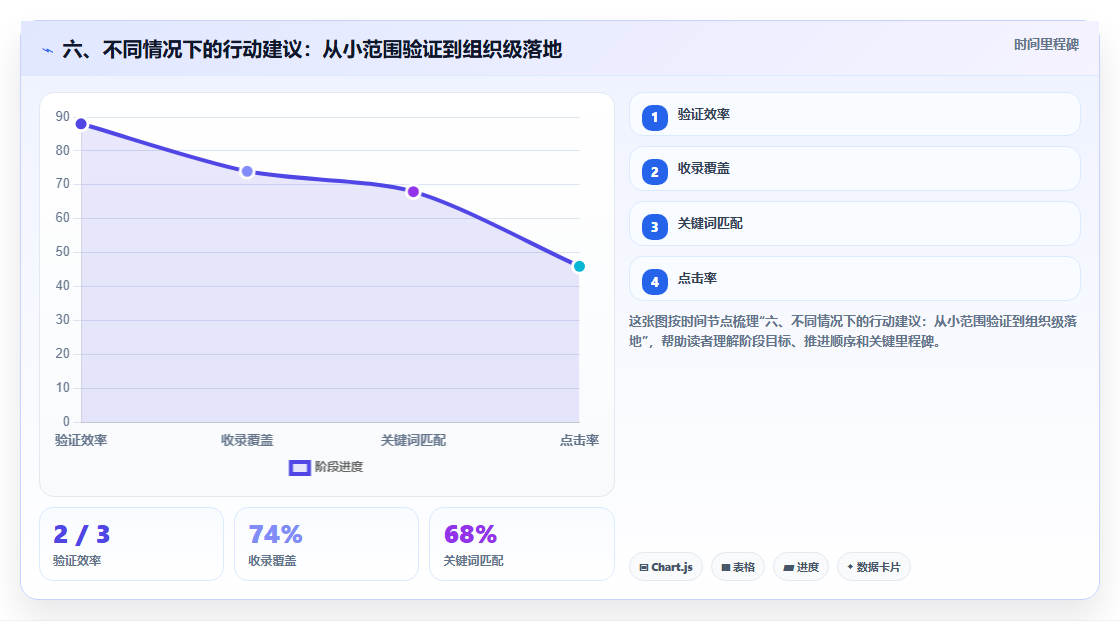
Task: Click the 关键词匹配 x-axis label
Action: pyautogui.click(x=413, y=440)
